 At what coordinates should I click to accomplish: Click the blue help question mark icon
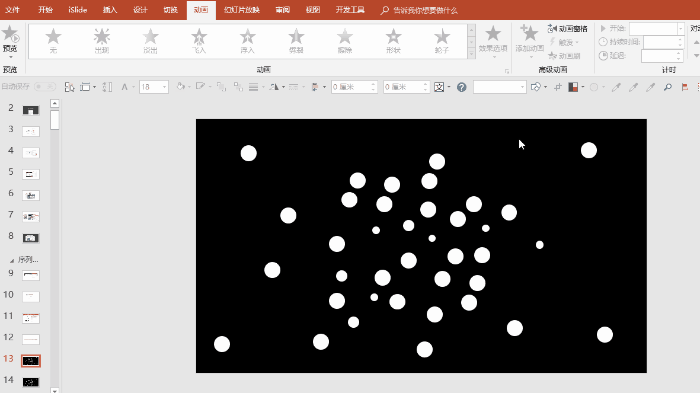point(462,87)
